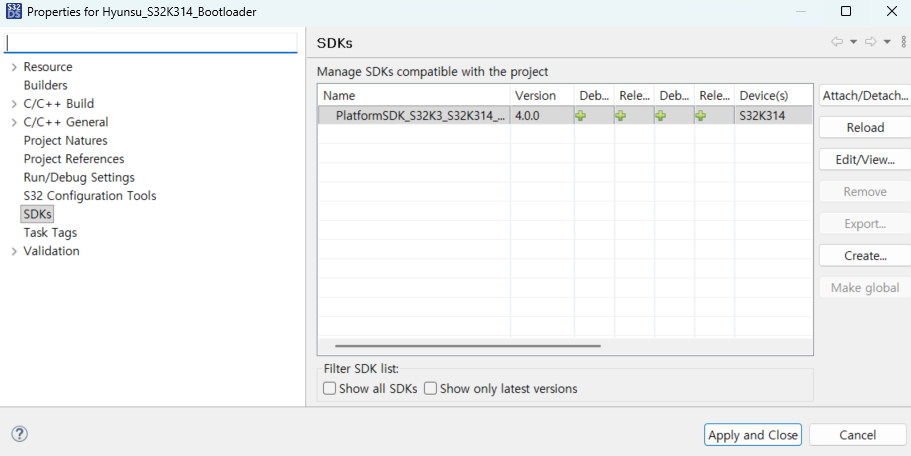Click the back navigation arrow icon
The height and width of the screenshot is (456, 911).
pos(837,42)
